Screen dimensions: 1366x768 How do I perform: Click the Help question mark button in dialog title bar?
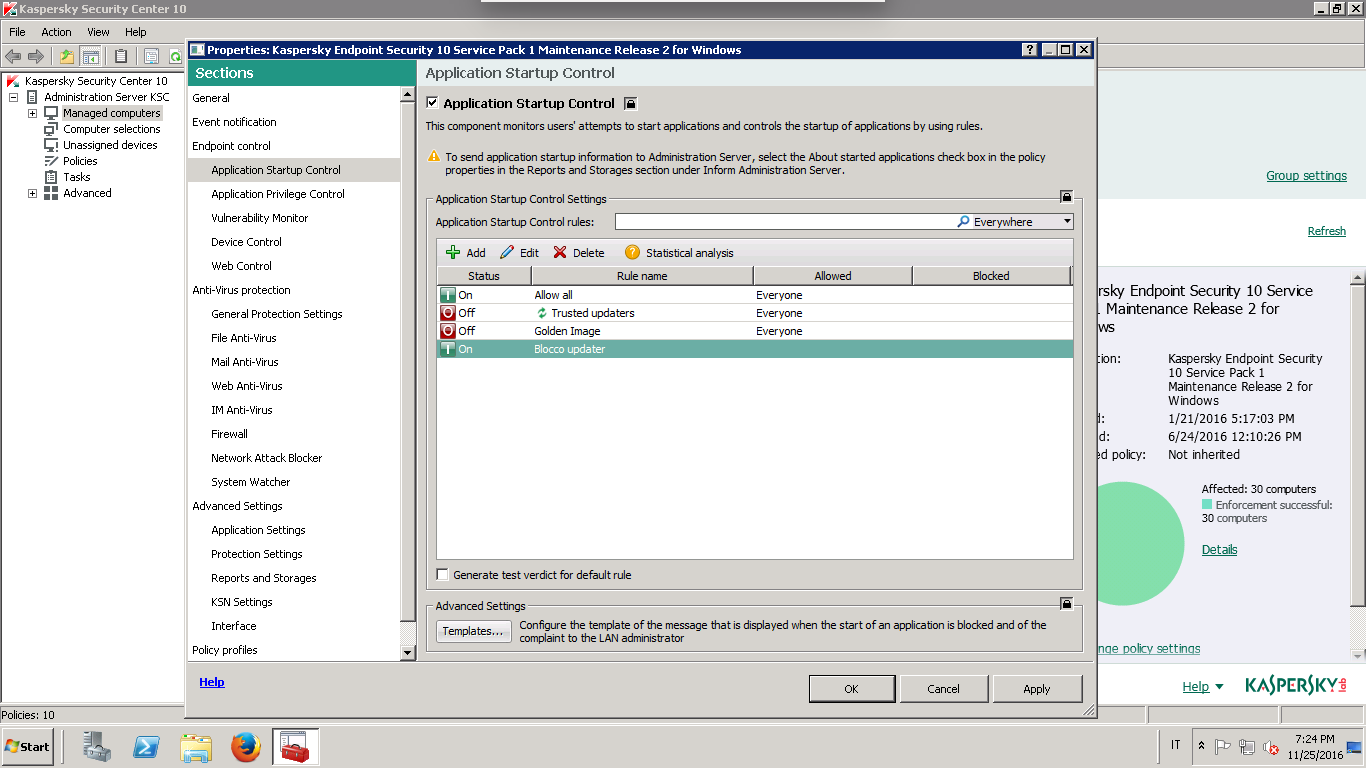click(1030, 50)
